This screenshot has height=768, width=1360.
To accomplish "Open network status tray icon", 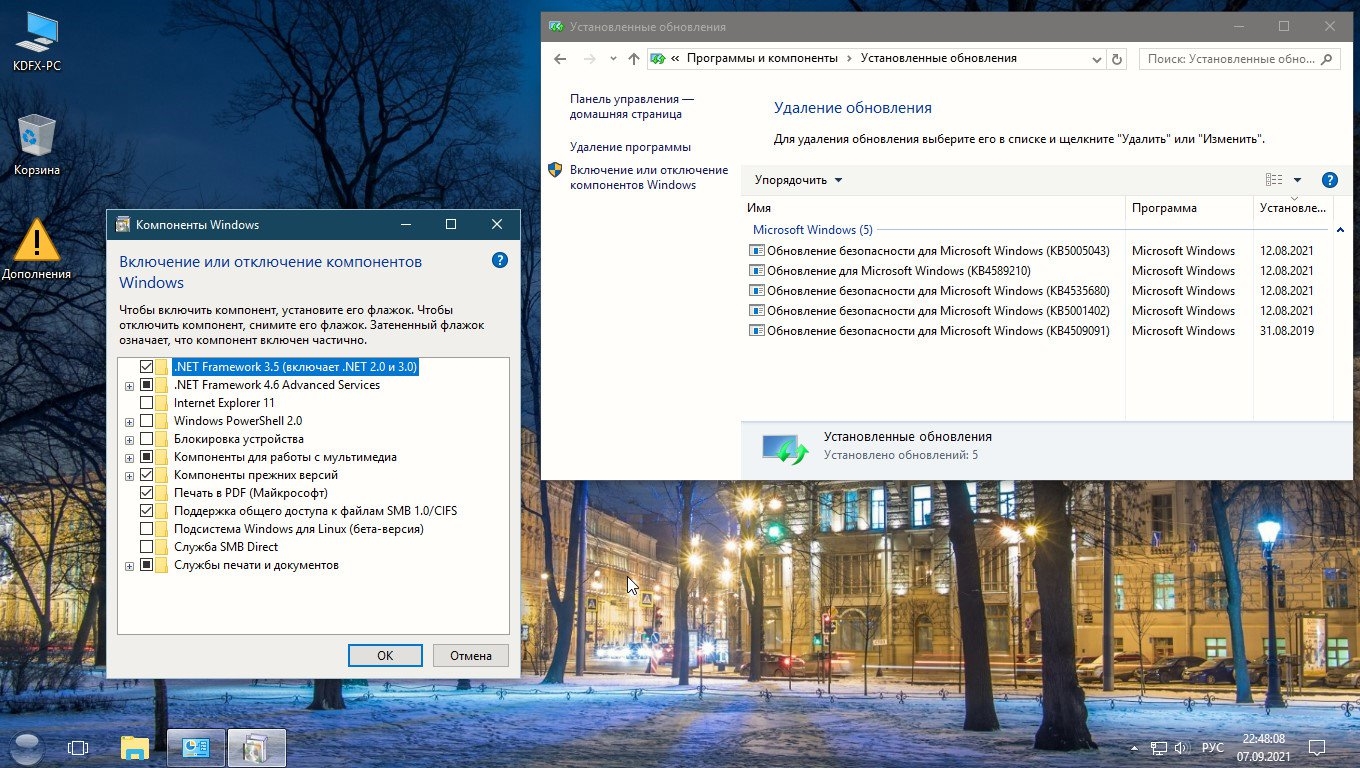I will point(1159,748).
